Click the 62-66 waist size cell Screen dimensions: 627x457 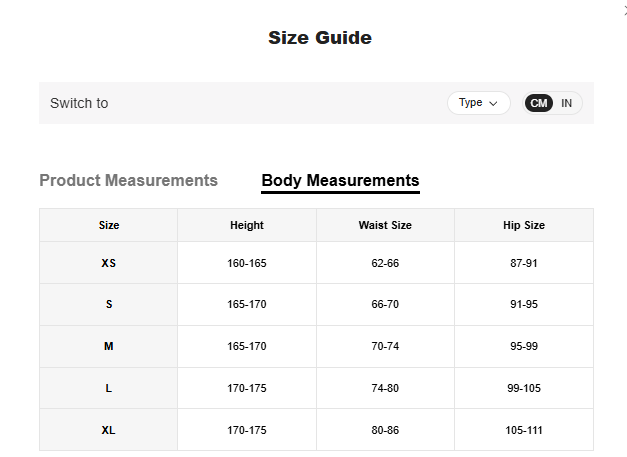pos(385,263)
